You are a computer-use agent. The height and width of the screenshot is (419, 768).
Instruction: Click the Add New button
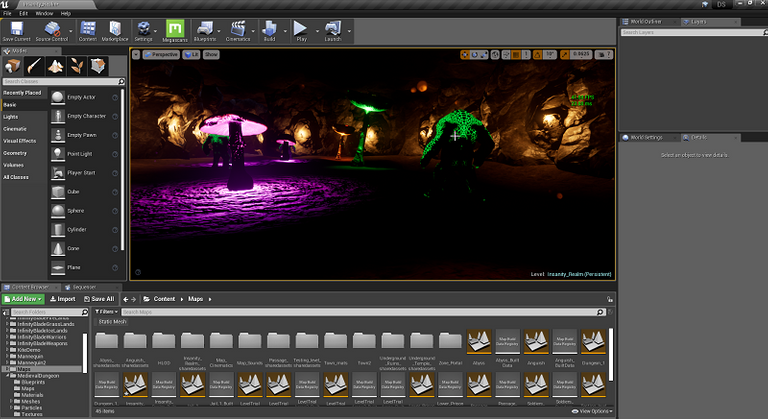pos(22,298)
